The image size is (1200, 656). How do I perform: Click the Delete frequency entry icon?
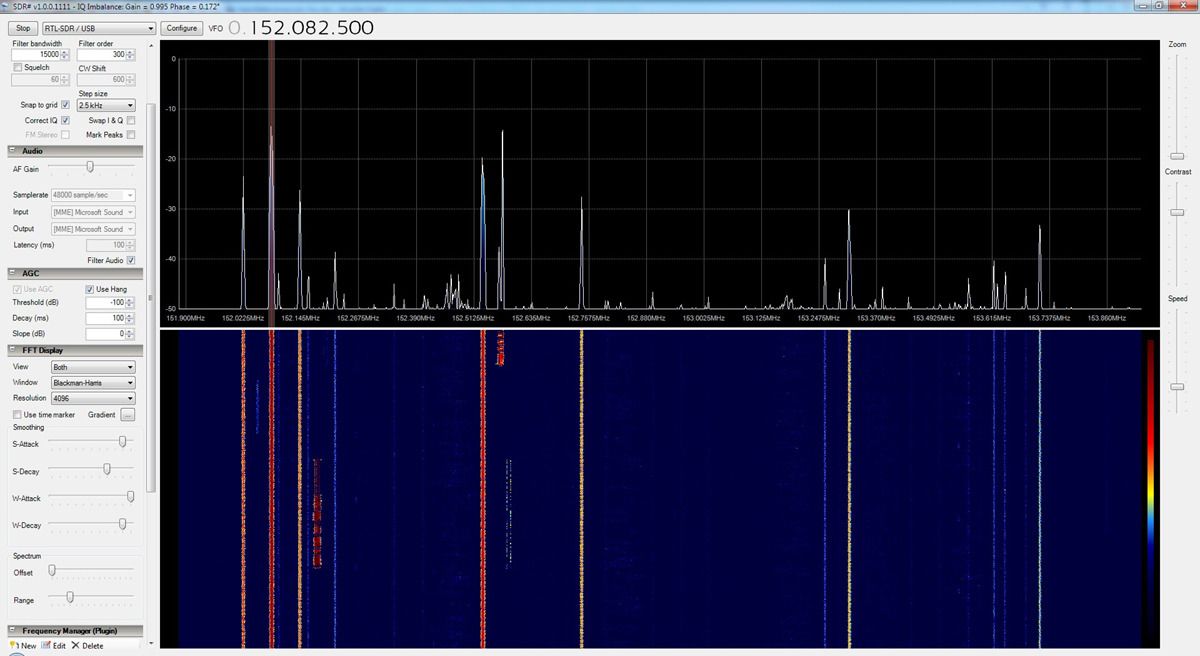pos(76,646)
